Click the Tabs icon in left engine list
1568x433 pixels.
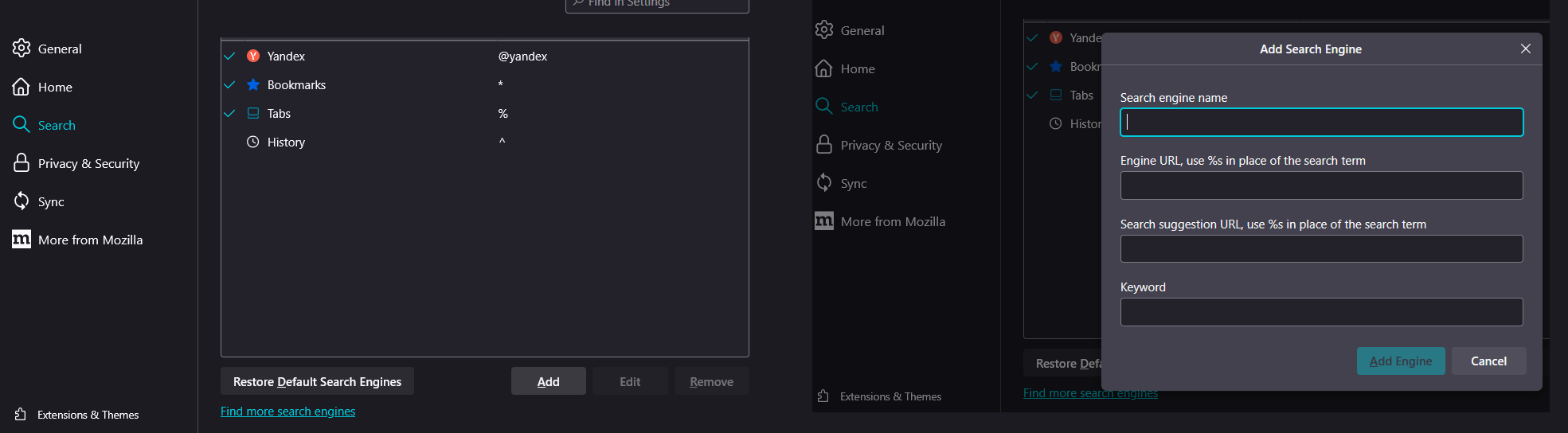tap(253, 114)
